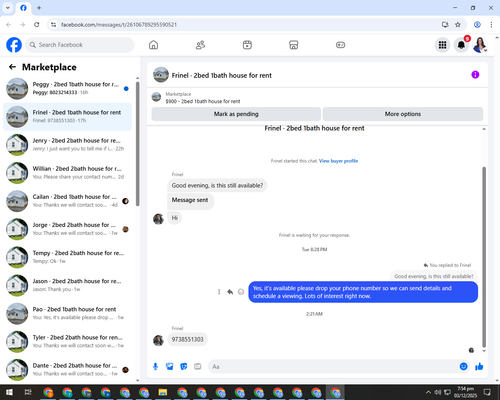The width and height of the screenshot is (500, 400).
Task: Open Tempy 2bed 2bath conversation
Action: (x=68, y=257)
